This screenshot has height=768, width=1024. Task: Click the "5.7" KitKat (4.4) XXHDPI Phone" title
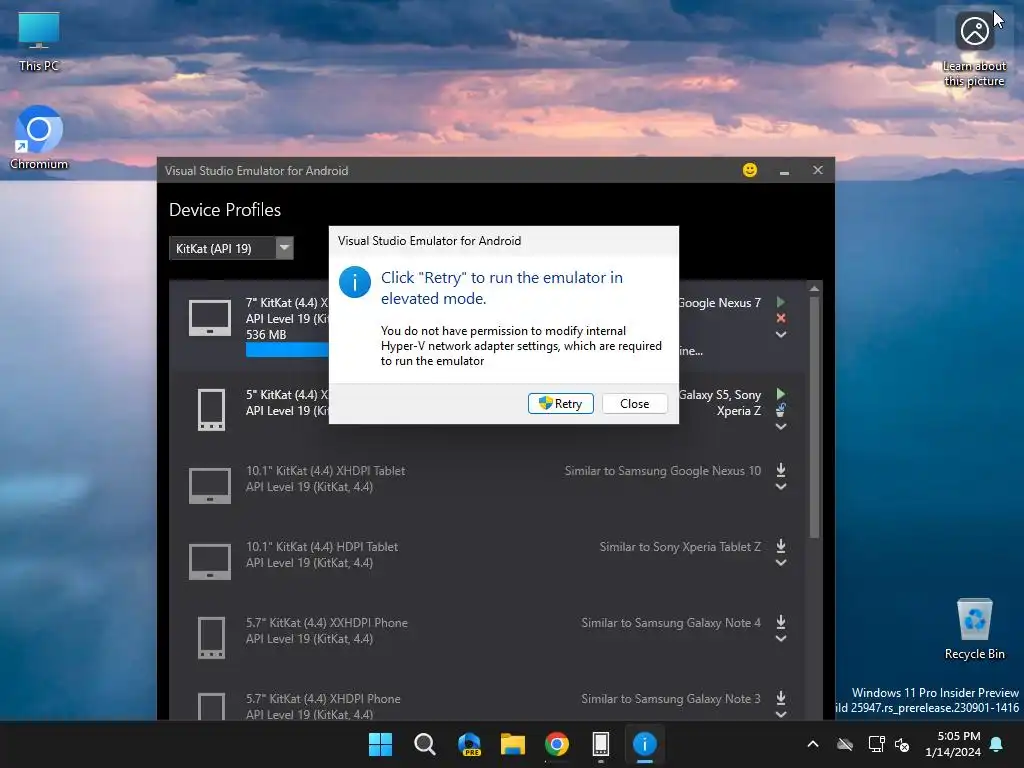tap(327, 623)
